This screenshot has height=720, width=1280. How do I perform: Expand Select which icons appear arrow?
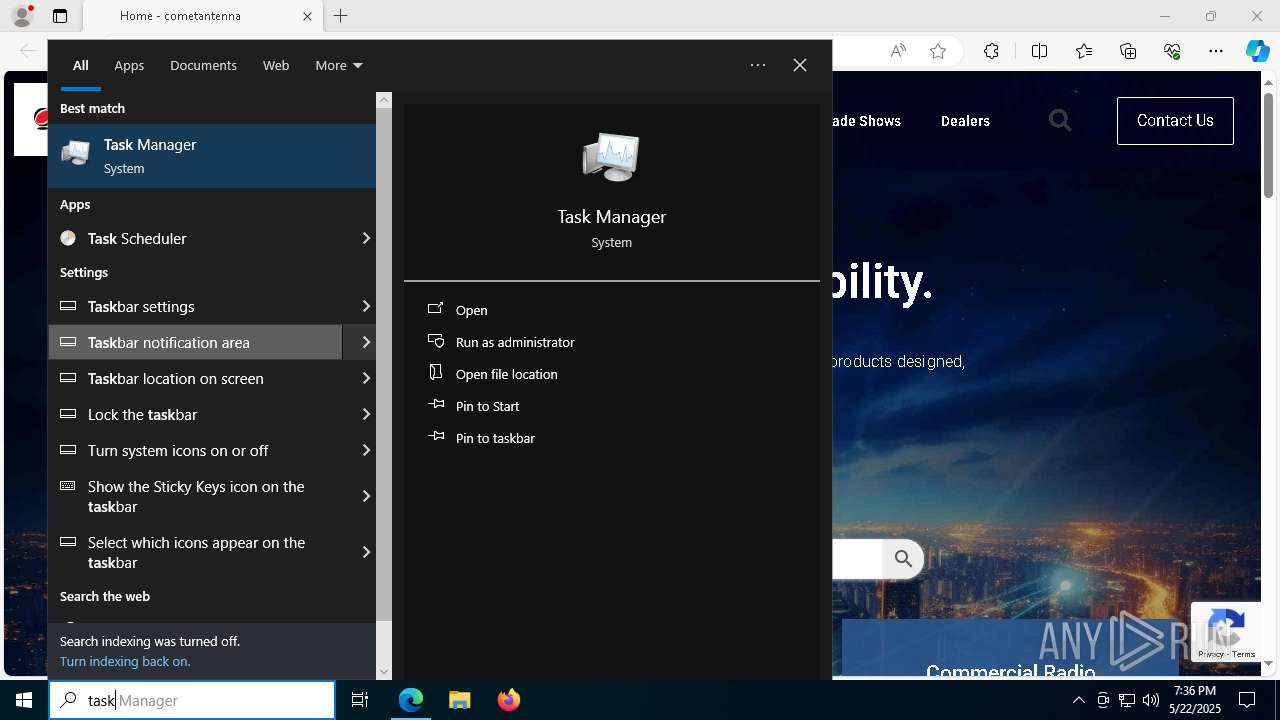[366, 552]
